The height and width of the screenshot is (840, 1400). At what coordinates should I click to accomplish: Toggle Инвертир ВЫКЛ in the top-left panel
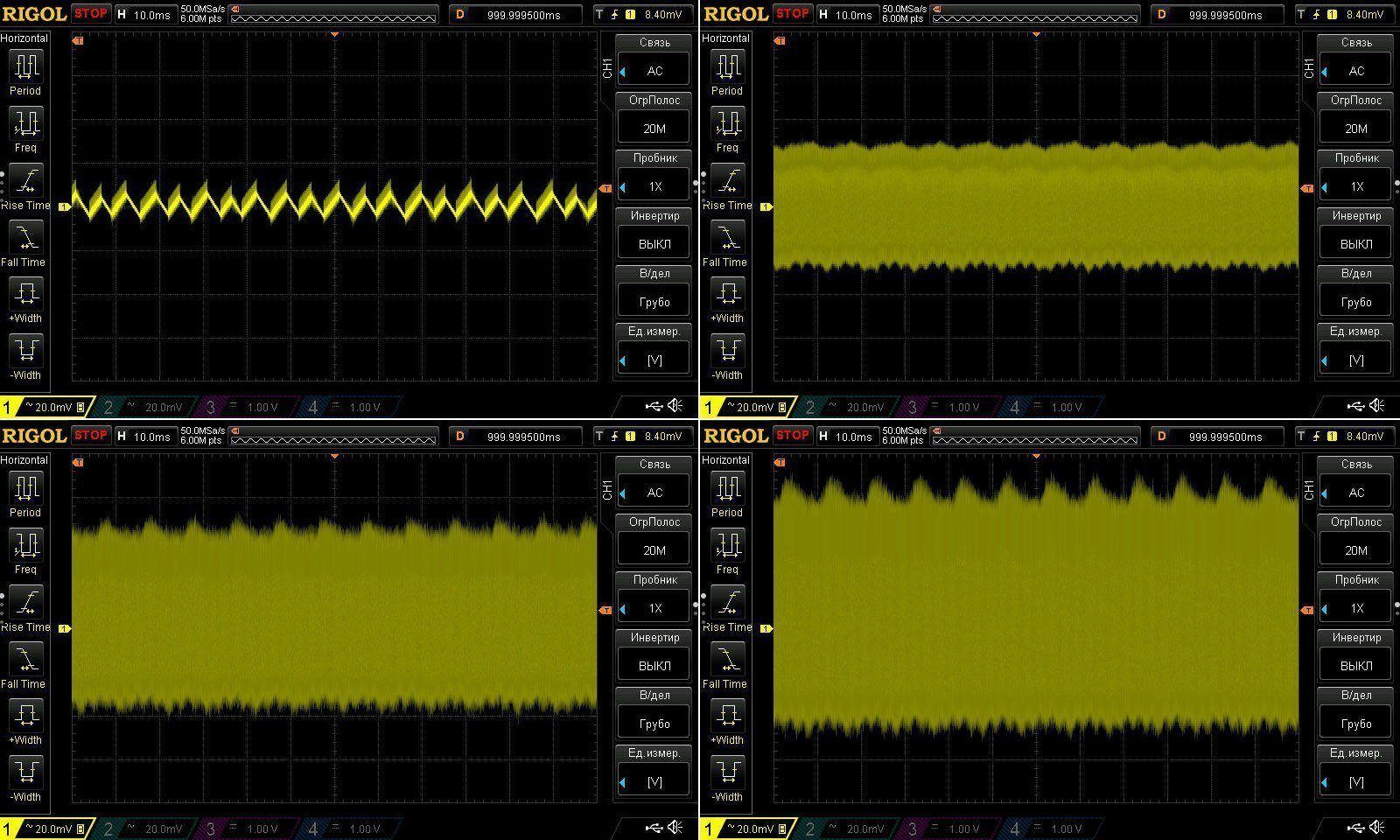pos(654,244)
